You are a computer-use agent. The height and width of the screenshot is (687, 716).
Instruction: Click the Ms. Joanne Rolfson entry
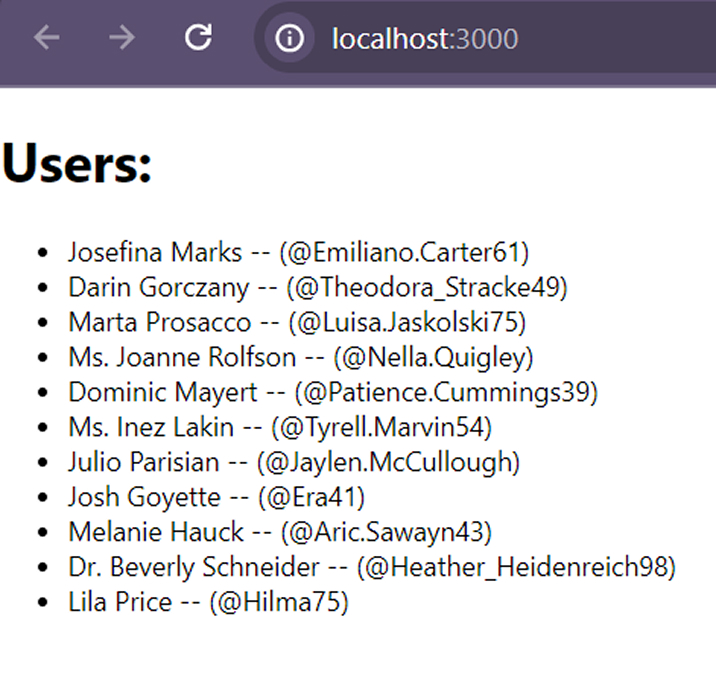pos(182,358)
